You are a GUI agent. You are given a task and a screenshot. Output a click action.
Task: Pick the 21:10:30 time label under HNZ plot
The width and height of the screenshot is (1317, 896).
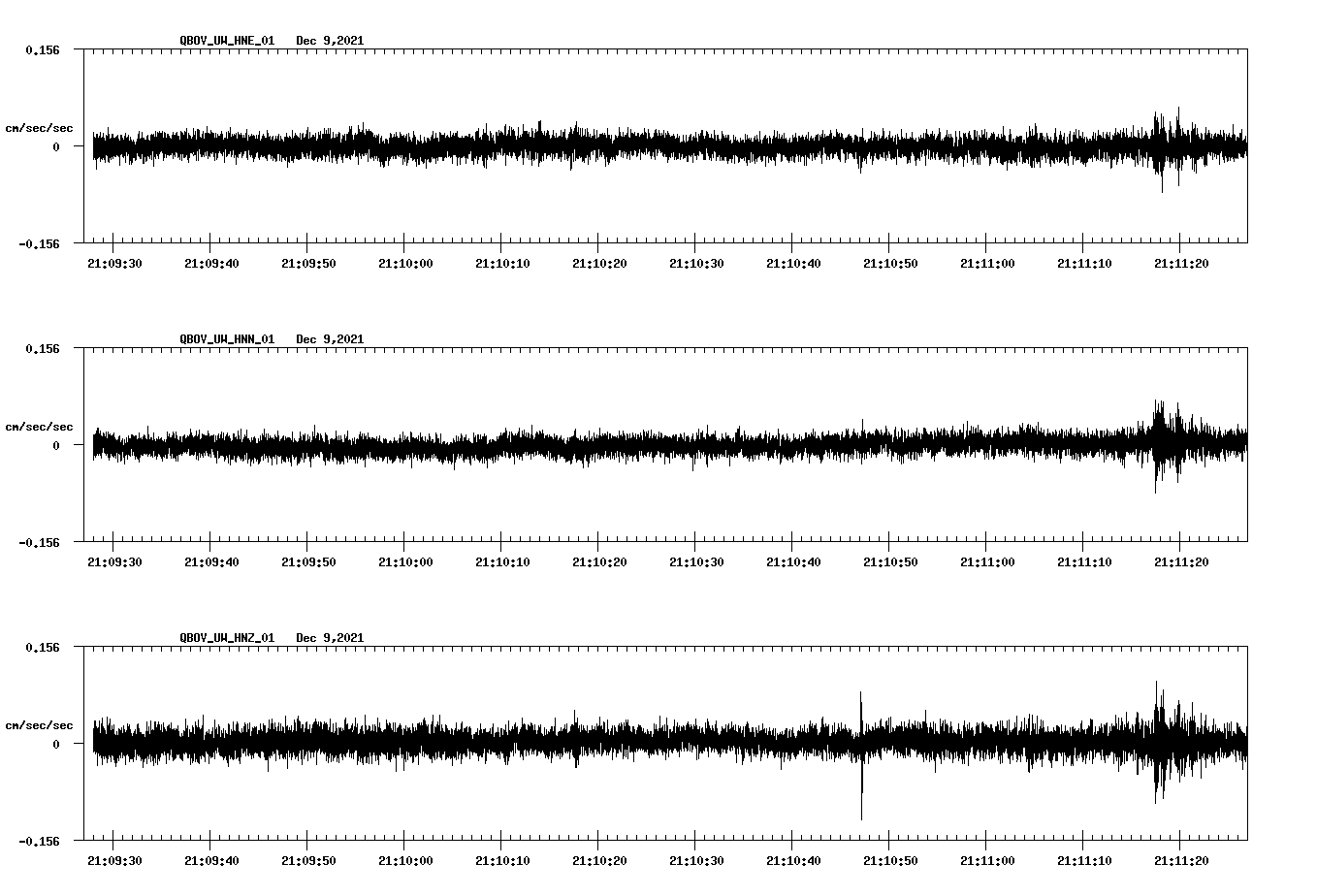tap(696, 860)
